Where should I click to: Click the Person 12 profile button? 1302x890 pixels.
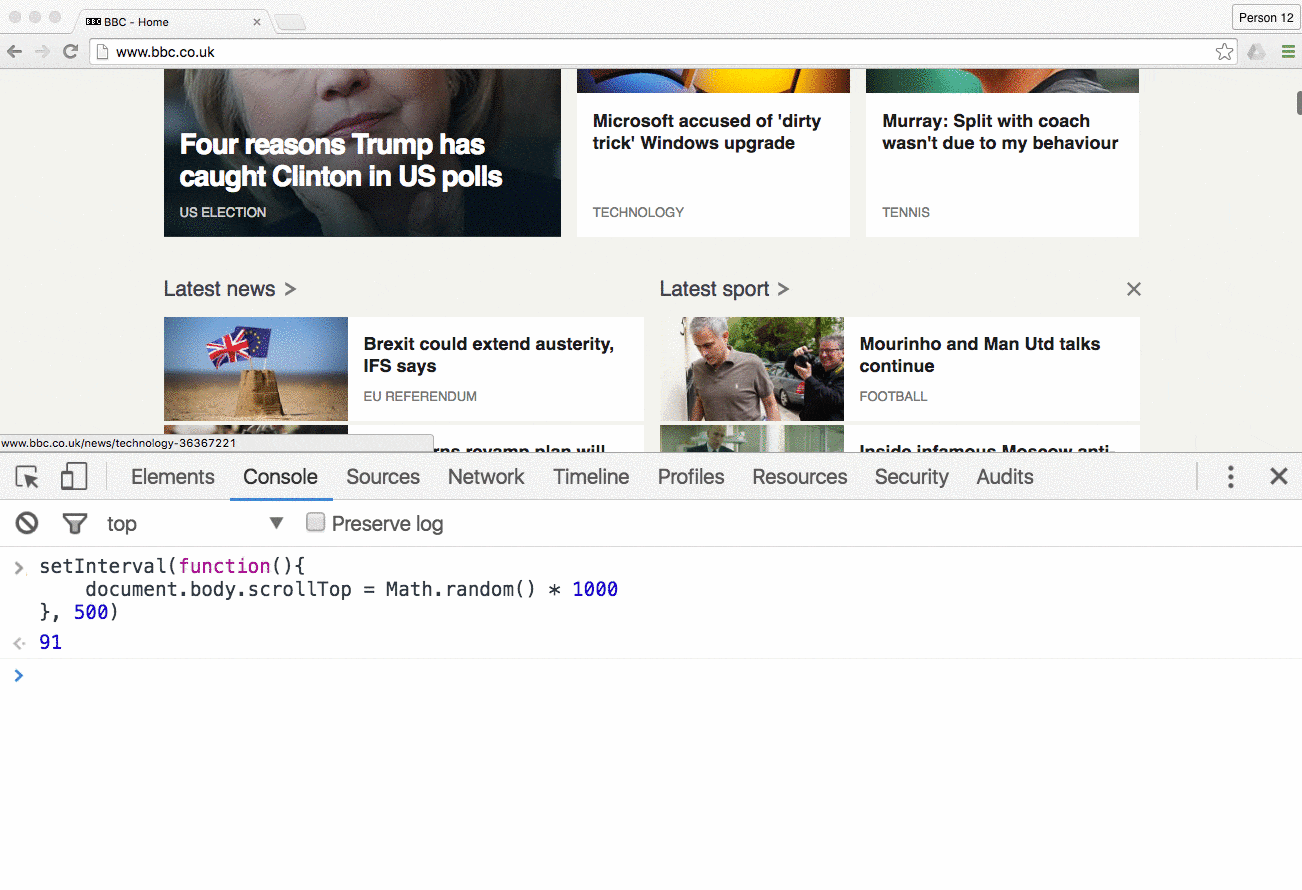pyautogui.click(x=1266, y=18)
